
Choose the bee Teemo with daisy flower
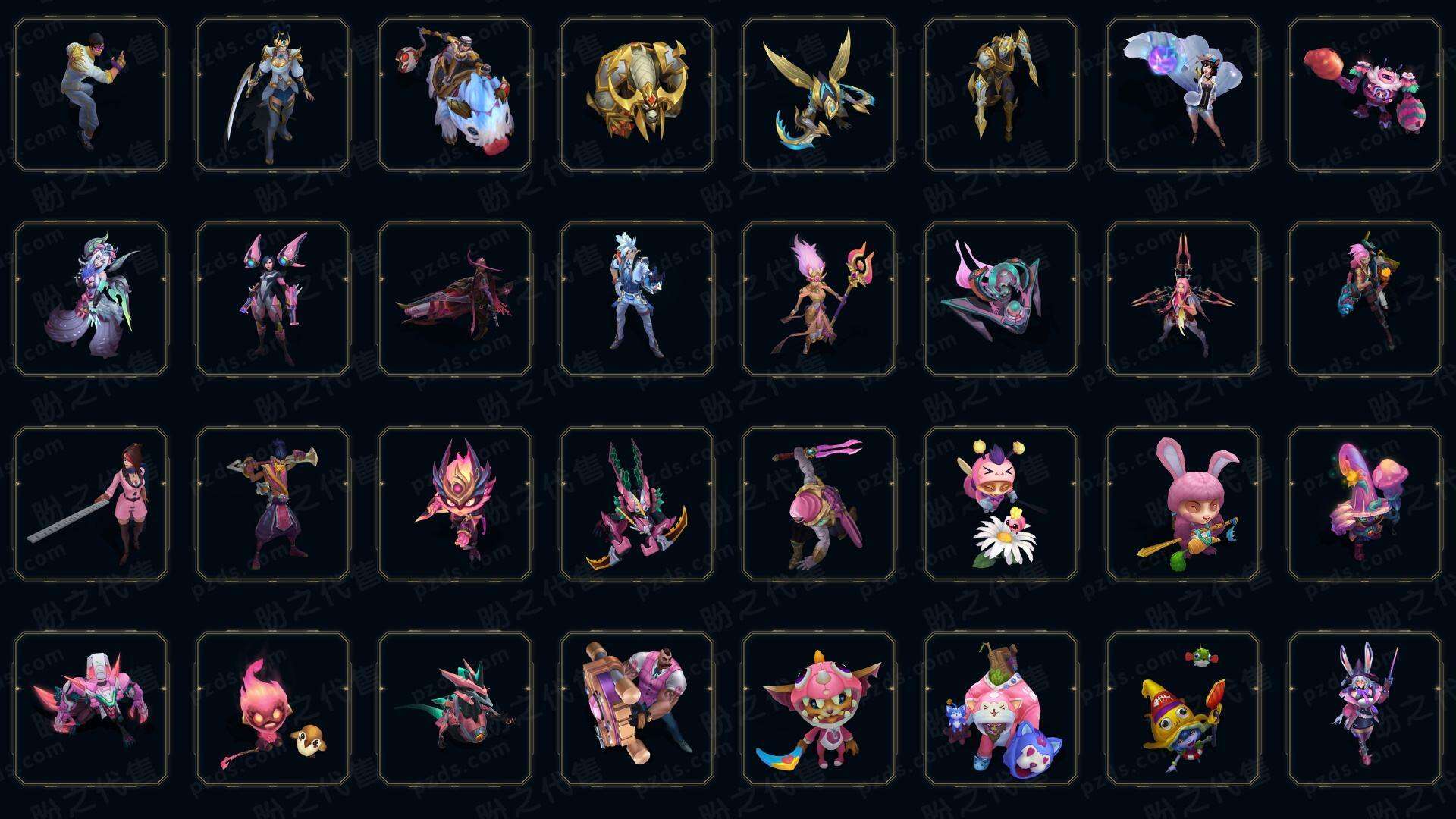(1001, 504)
